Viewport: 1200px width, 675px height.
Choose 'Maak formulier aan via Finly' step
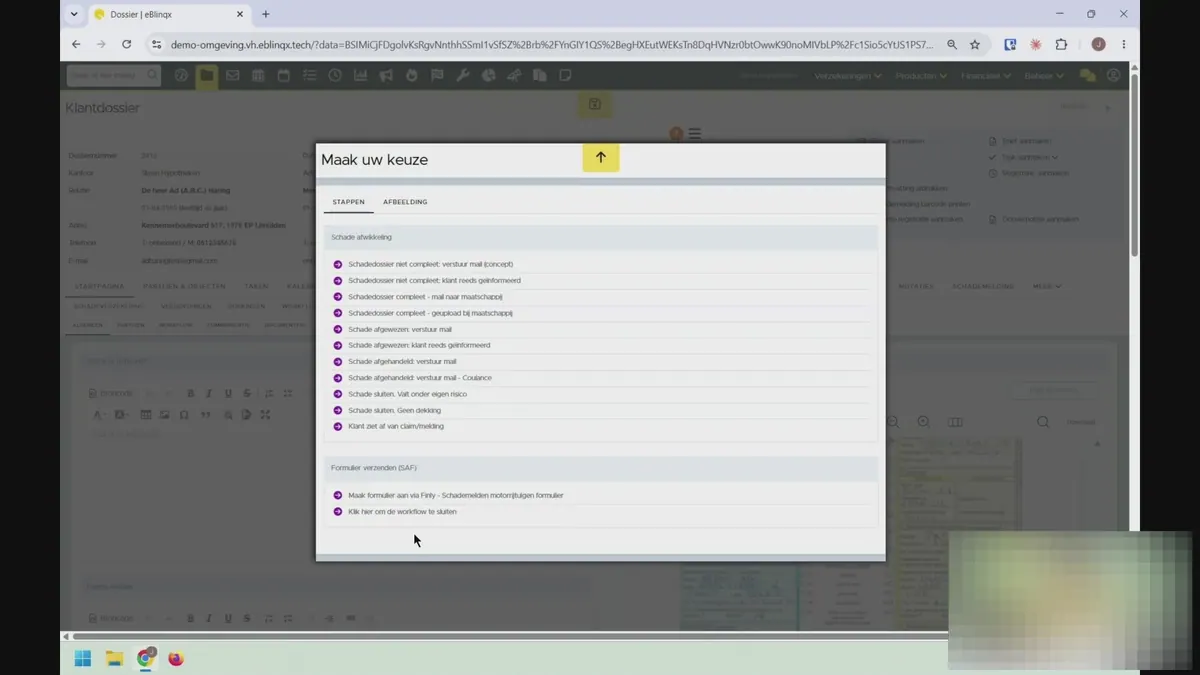(x=456, y=496)
